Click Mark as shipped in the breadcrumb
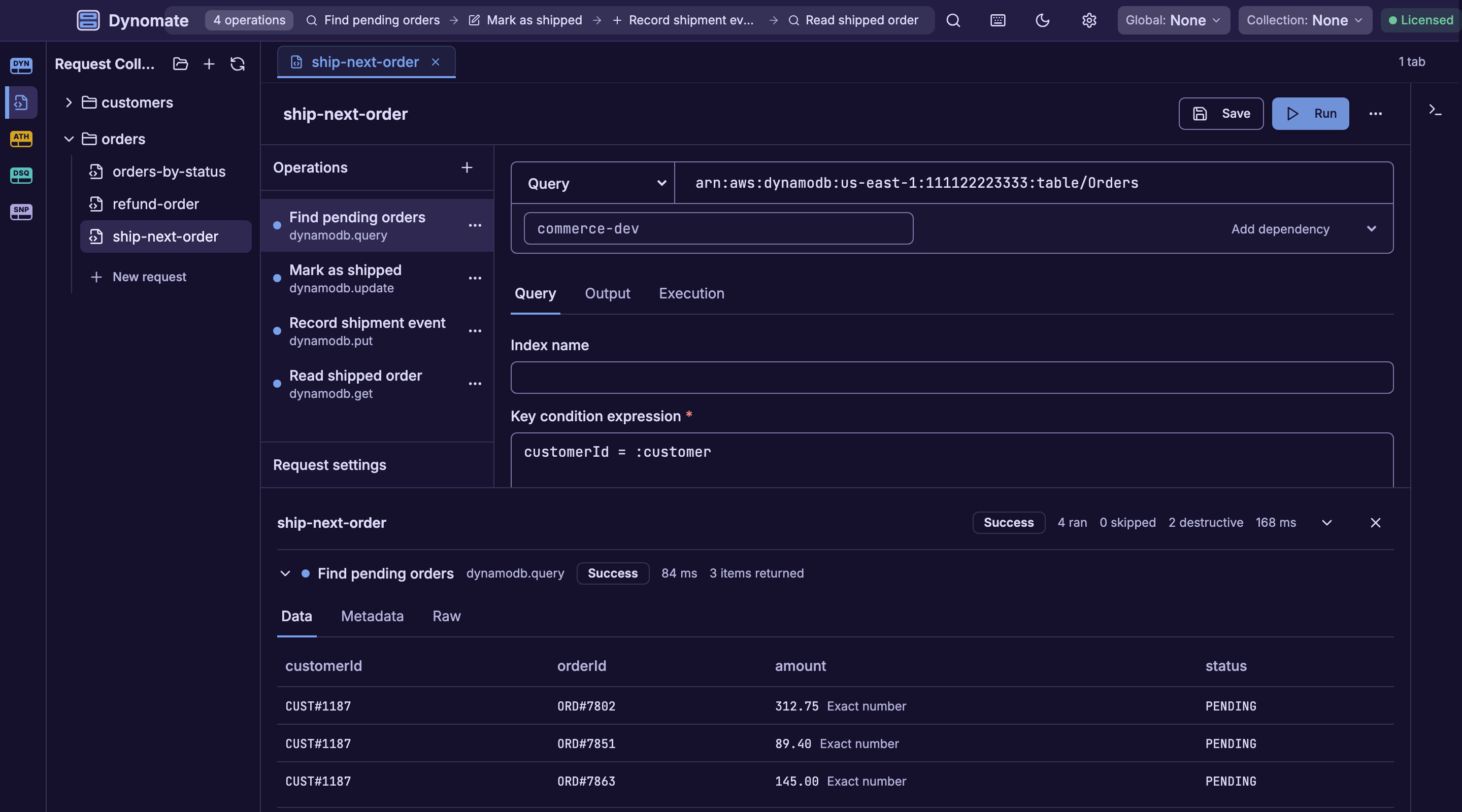The image size is (1462, 812). click(x=525, y=20)
